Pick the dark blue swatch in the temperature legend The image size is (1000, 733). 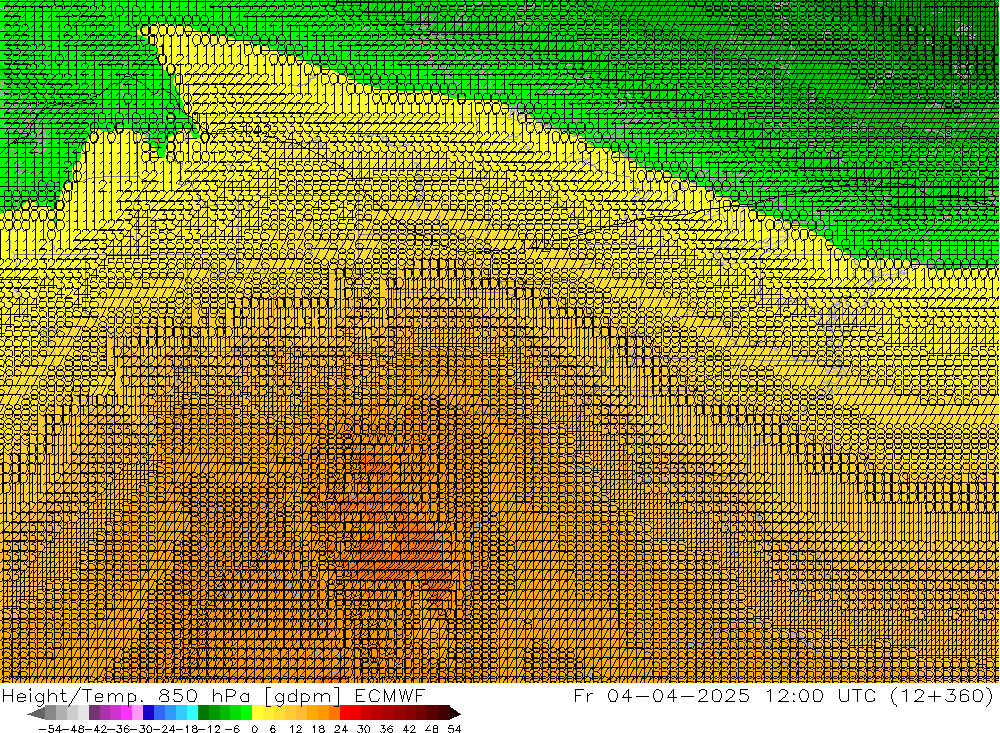pos(148,713)
